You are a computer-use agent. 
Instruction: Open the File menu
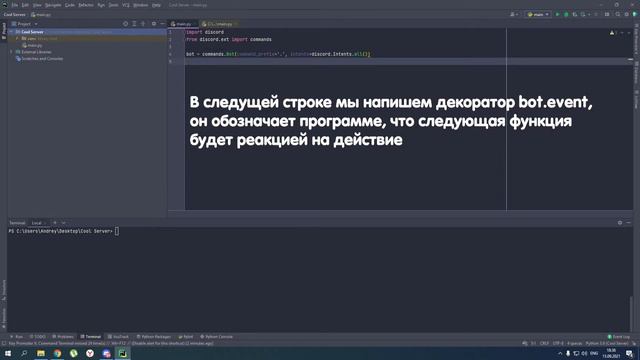pos(15,5)
